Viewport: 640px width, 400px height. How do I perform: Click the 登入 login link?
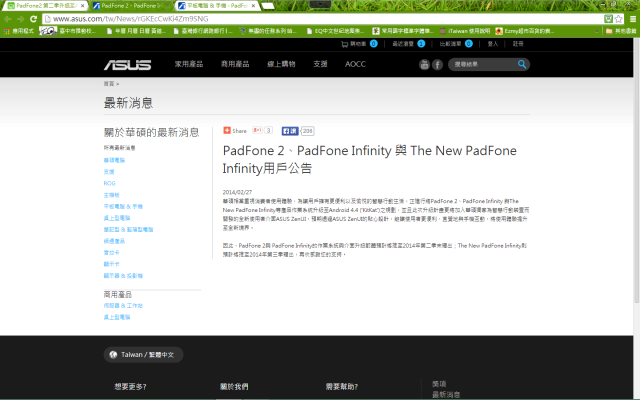pos(493,44)
